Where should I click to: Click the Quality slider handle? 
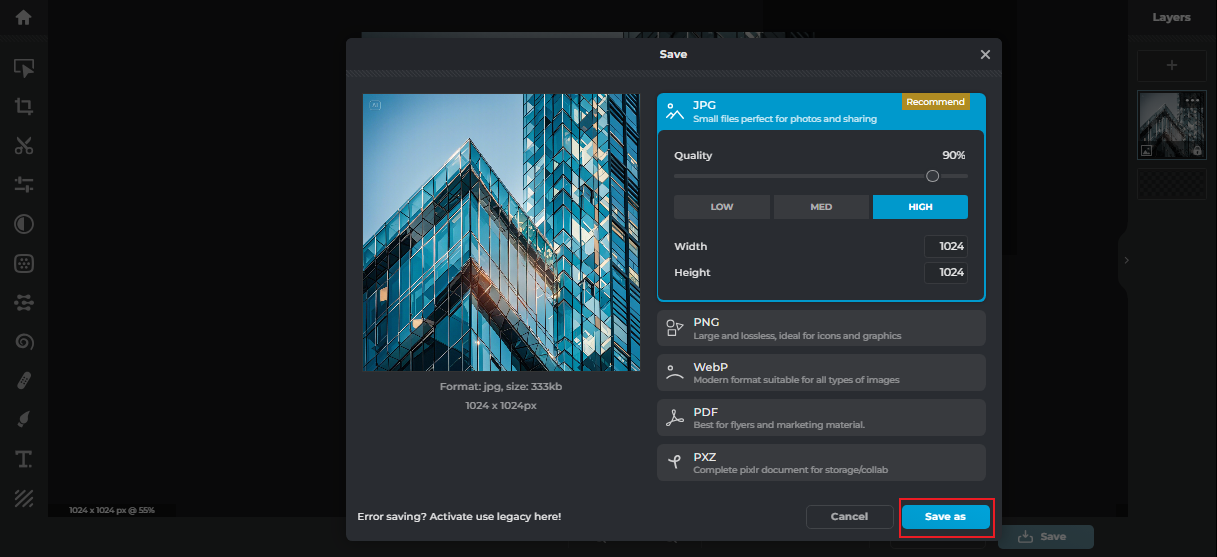(932, 176)
